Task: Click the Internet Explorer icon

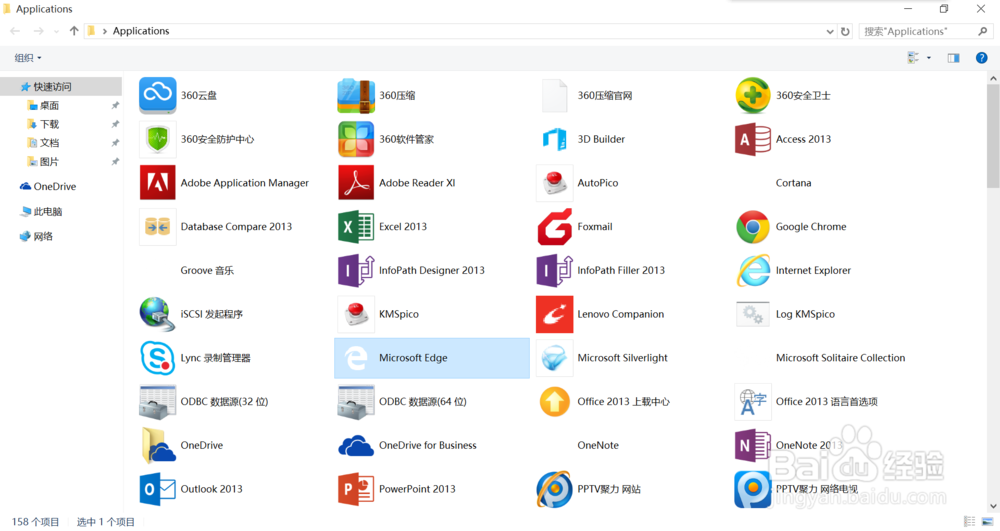Action: tap(753, 270)
